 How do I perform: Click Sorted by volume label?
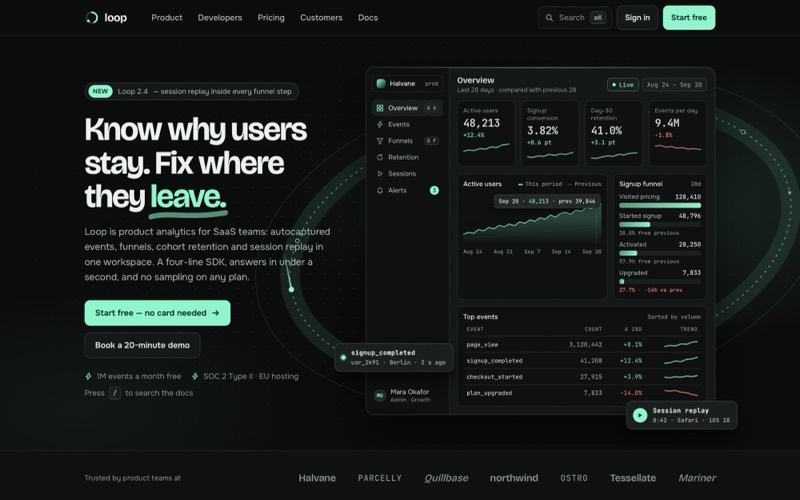674,317
